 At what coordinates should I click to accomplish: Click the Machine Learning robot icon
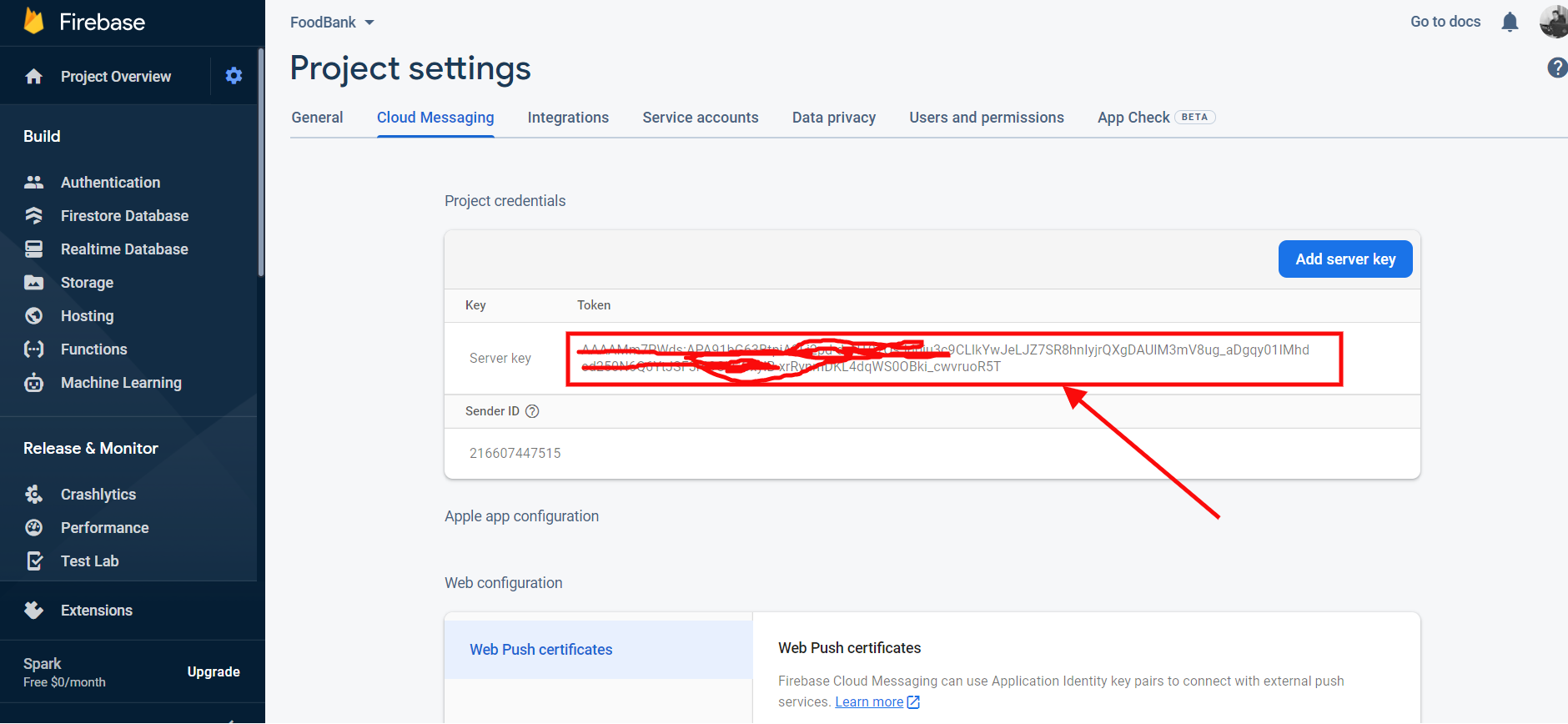(x=34, y=382)
